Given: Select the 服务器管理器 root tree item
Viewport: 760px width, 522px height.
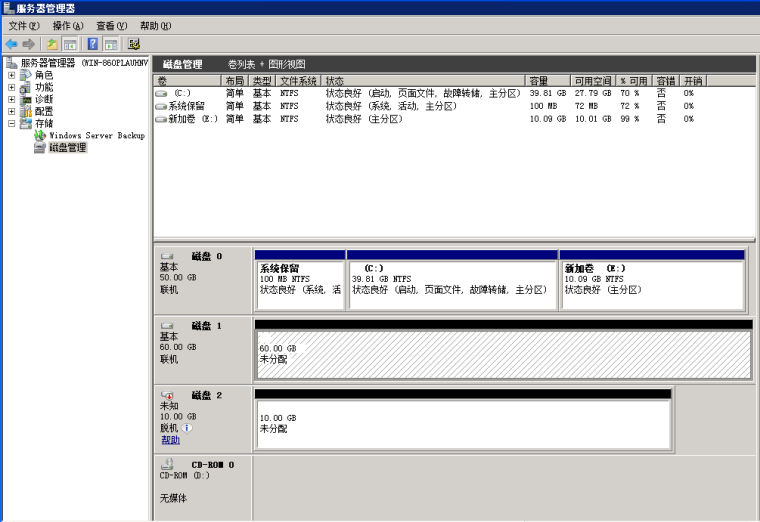Looking at the screenshot, I should pos(84,63).
